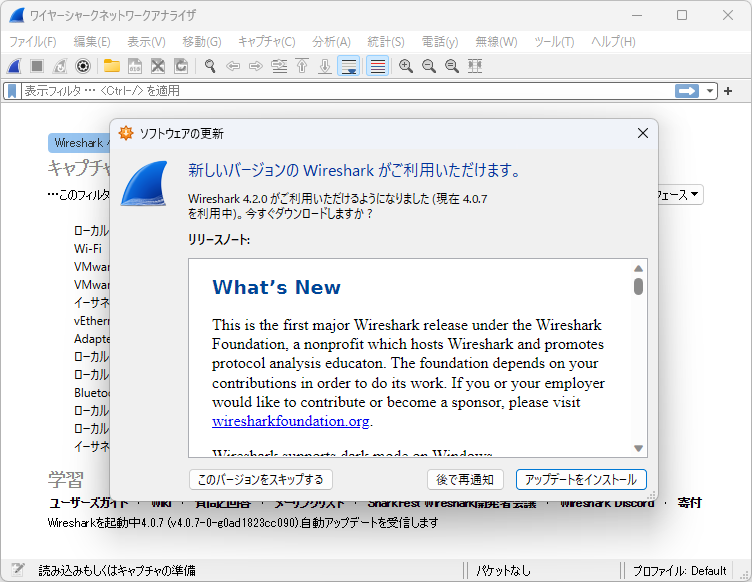This screenshot has height=582, width=752.
Task: Open the 無線(W) menu
Action: click(x=496, y=42)
